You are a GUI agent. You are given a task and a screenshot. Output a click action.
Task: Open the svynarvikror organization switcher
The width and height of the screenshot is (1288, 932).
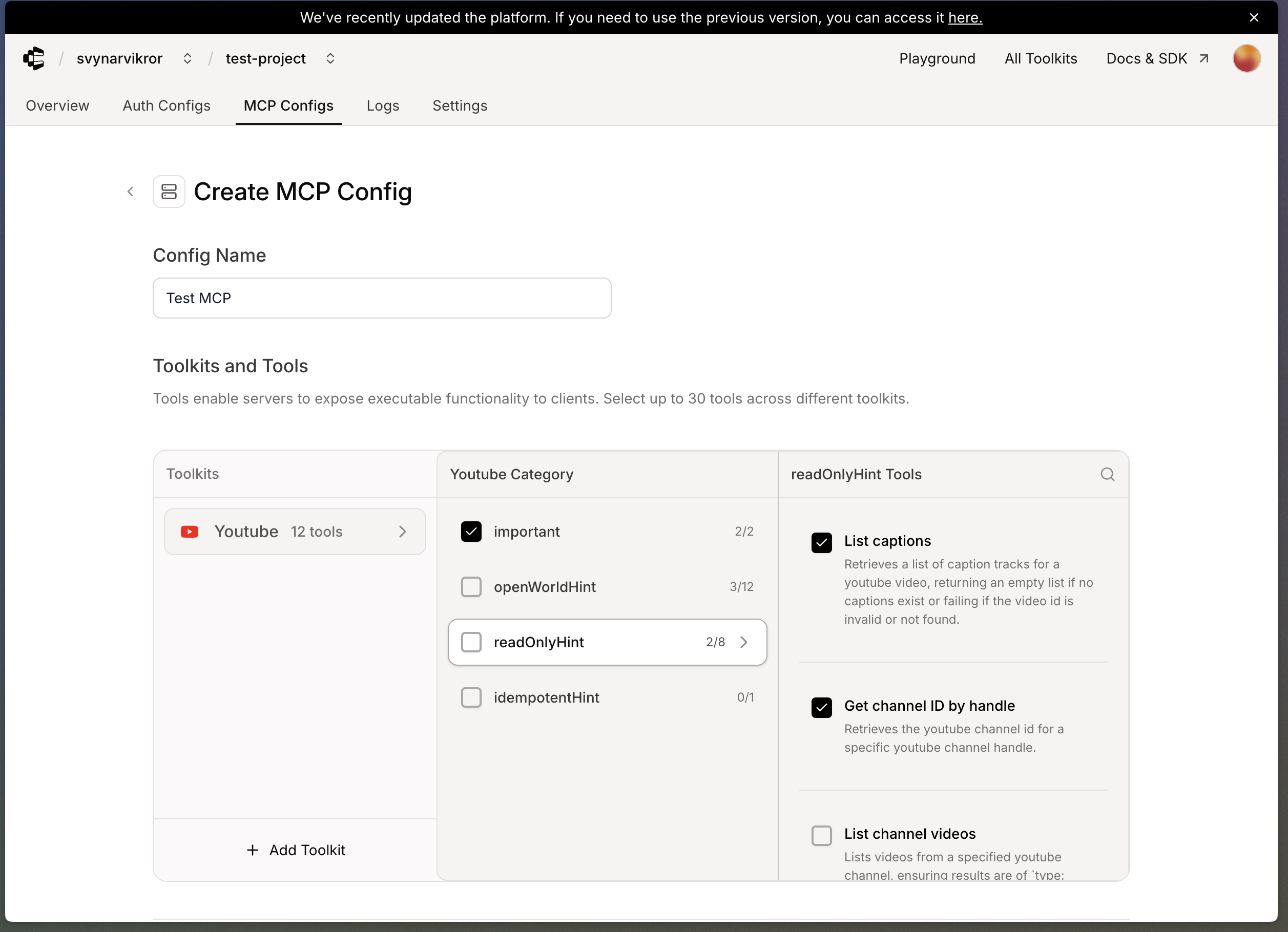coord(188,58)
